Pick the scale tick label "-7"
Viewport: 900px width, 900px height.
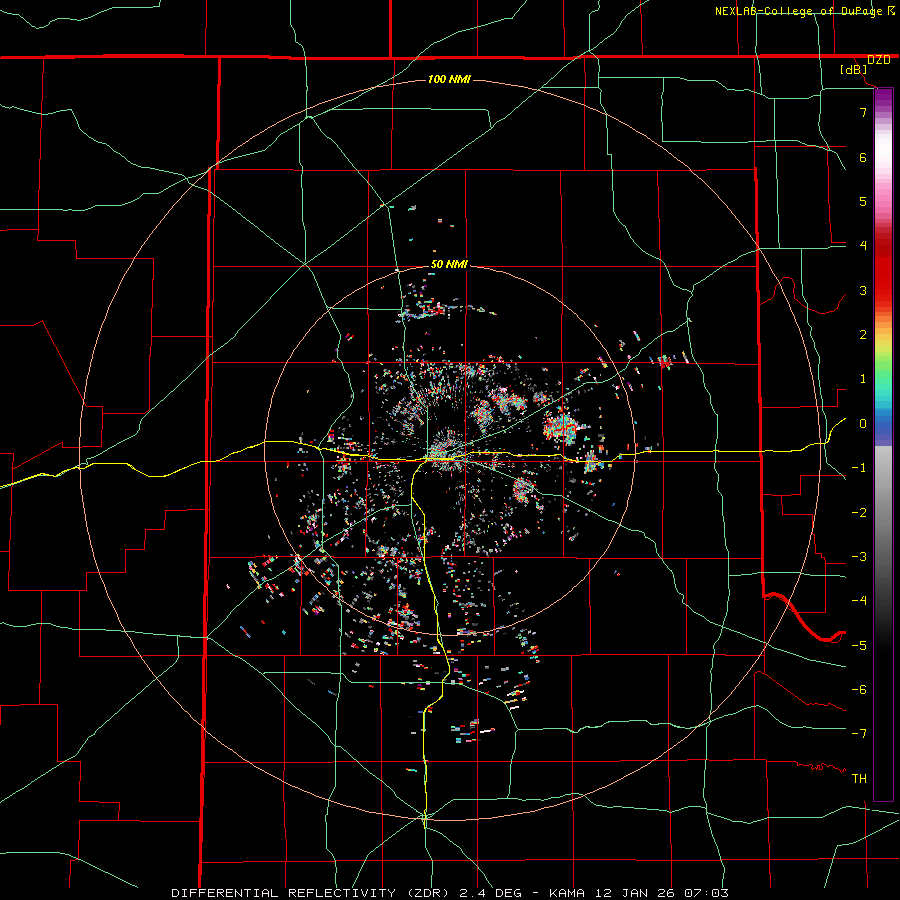859,734
